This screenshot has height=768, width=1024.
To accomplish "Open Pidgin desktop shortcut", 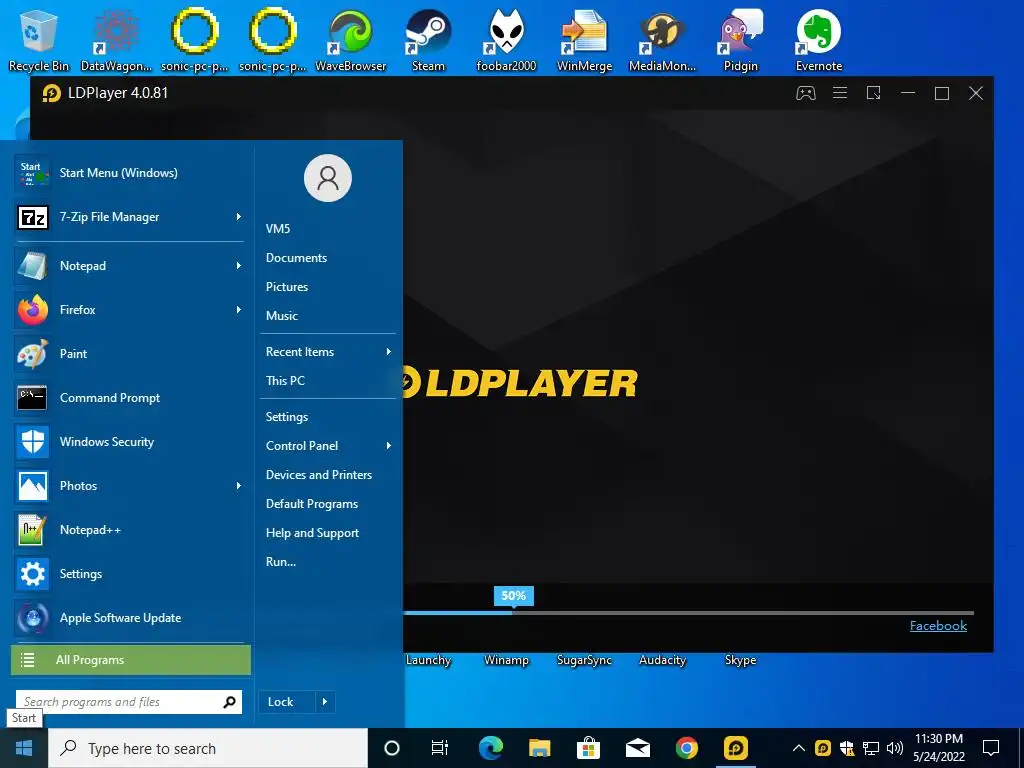I will [741, 39].
